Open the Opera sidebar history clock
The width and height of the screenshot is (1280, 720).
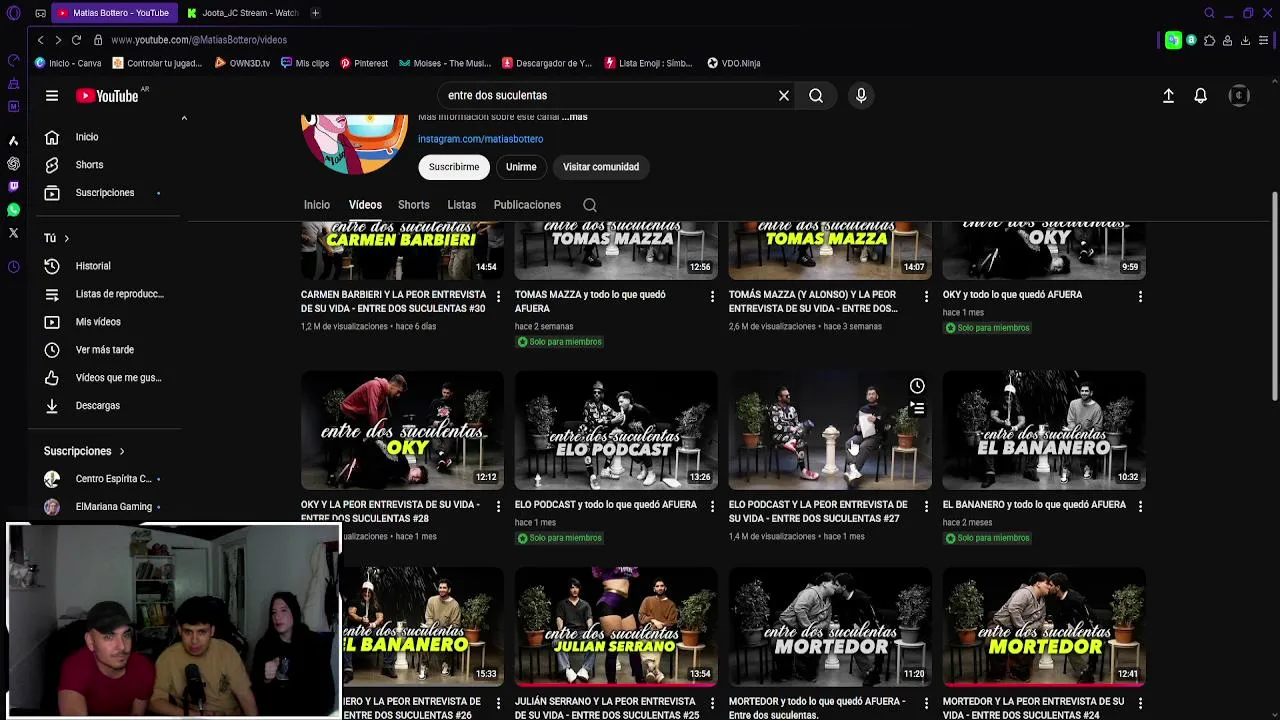tap(13, 266)
